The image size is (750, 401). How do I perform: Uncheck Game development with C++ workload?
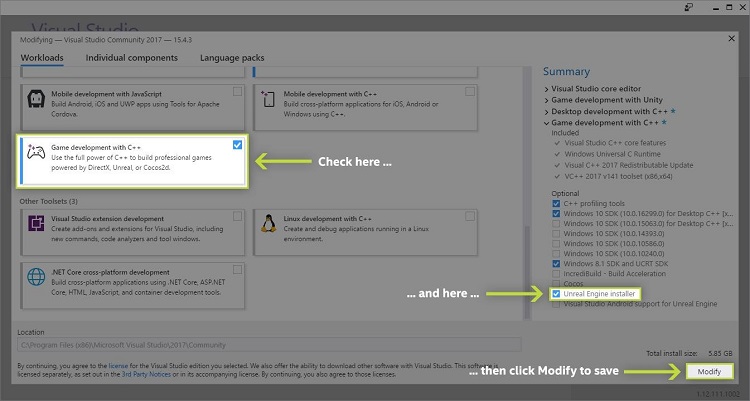[x=237, y=145]
